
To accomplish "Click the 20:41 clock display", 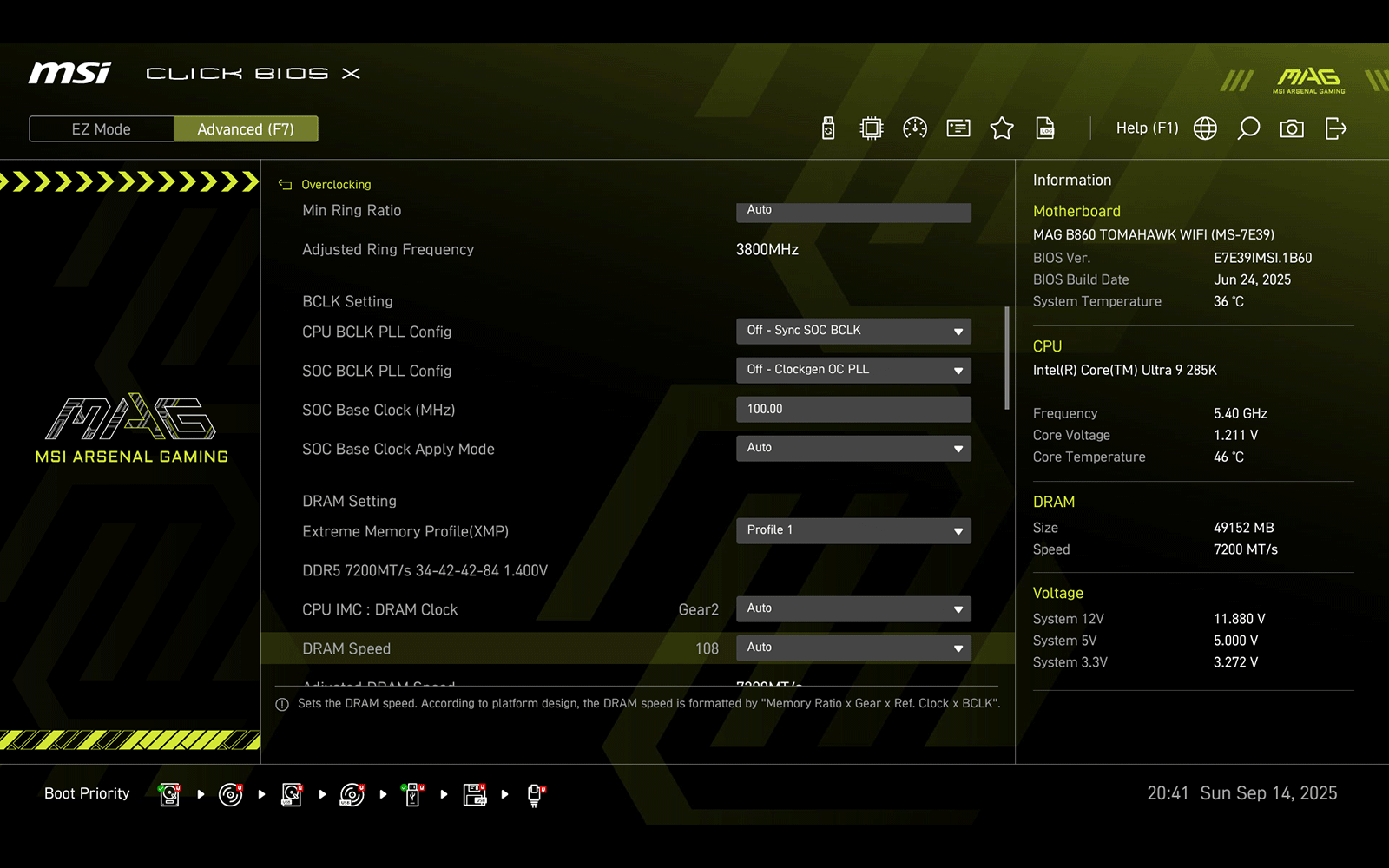I will coord(1168,793).
